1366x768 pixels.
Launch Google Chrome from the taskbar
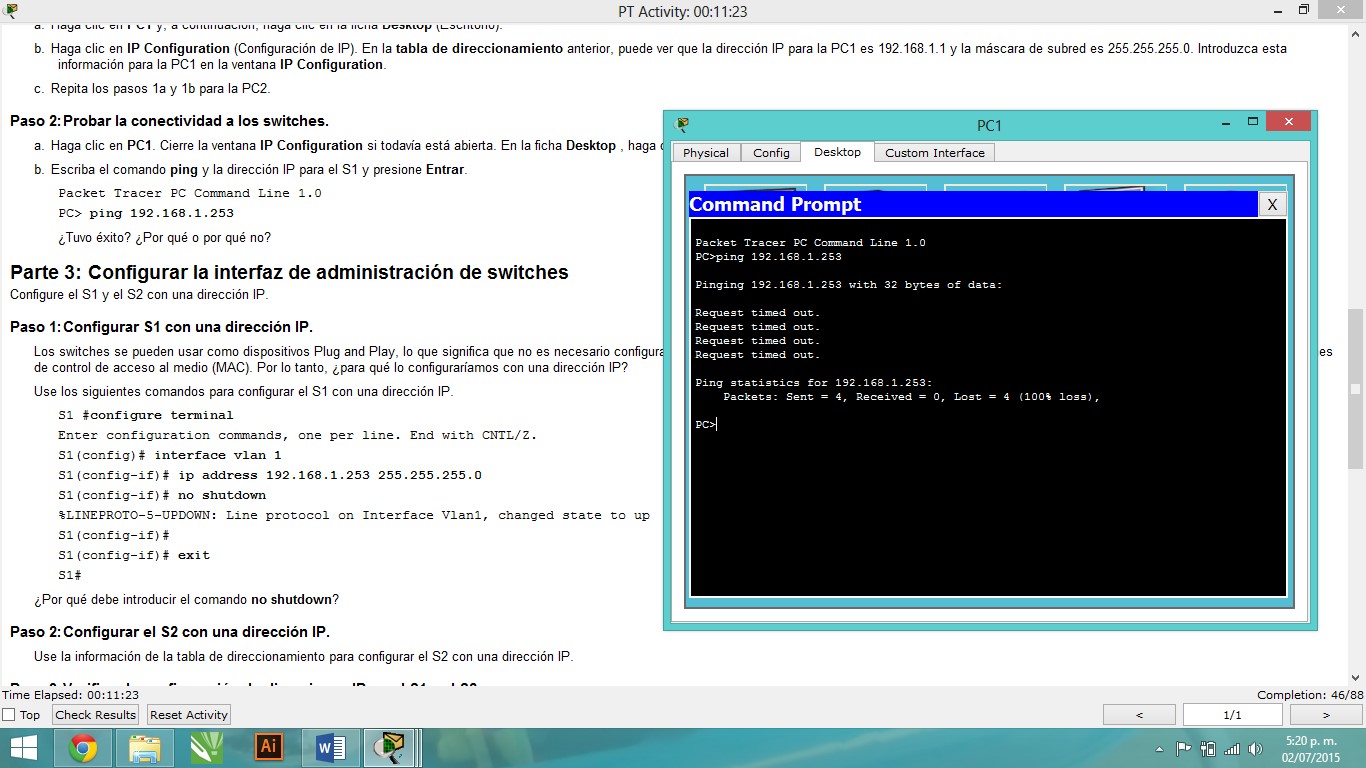click(82, 747)
